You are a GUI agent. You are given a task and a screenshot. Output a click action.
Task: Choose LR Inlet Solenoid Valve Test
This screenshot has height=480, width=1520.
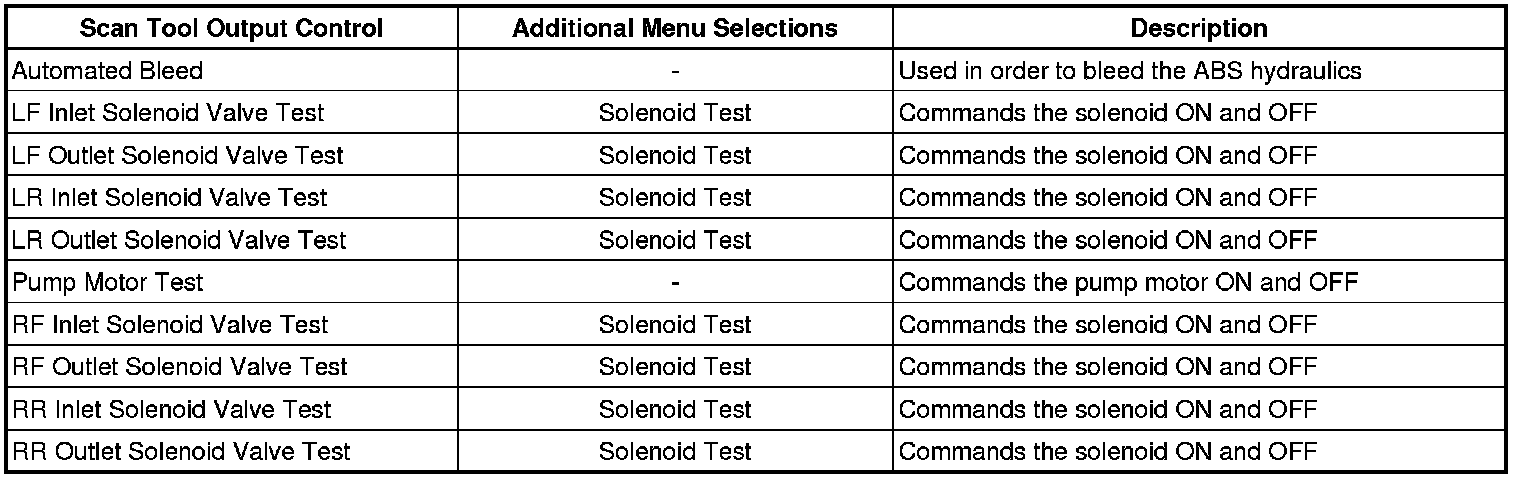[x=170, y=198]
